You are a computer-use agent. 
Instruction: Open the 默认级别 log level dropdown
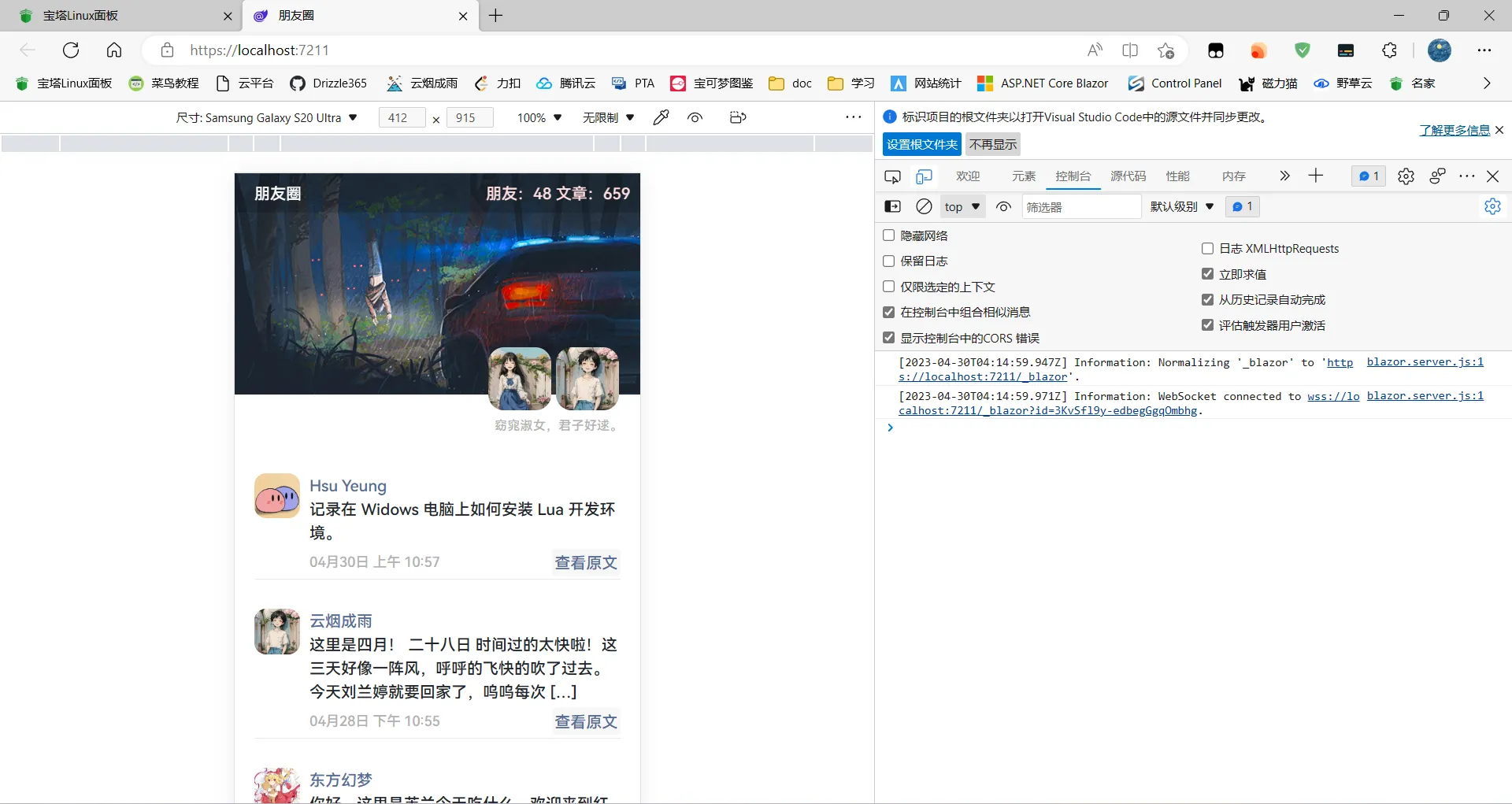click(1182, 206)
